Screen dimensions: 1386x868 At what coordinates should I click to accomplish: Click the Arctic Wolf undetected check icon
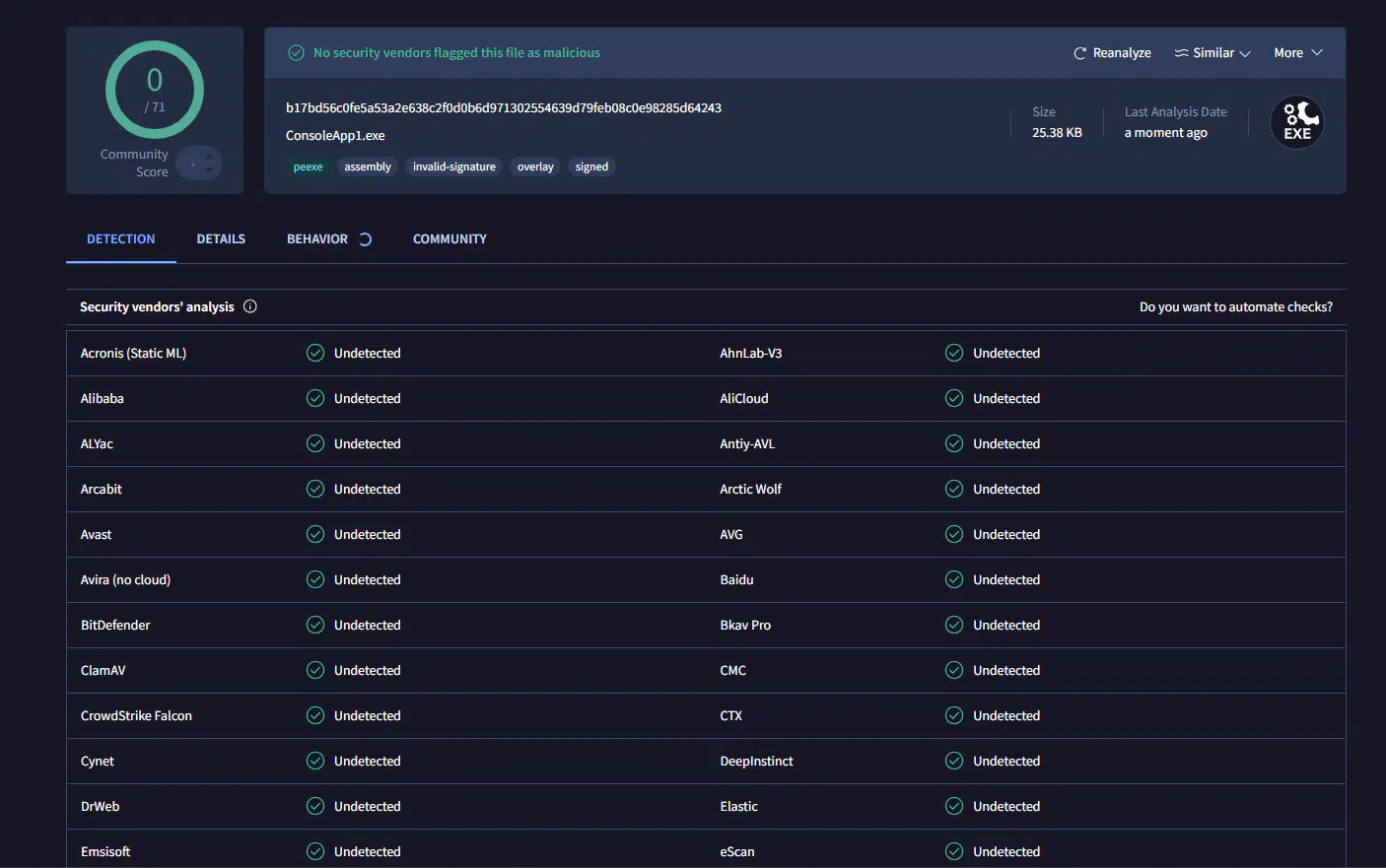click(x=954, y=489)
